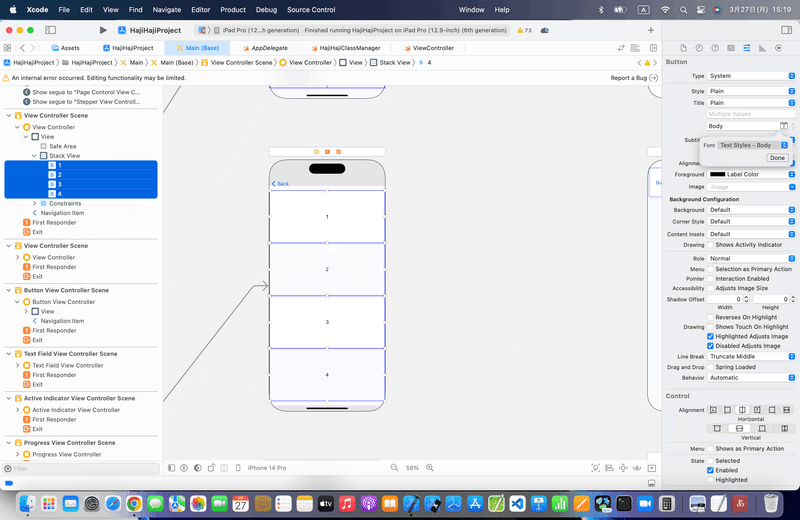Open the Attributes inspector icon

(746, 48)
